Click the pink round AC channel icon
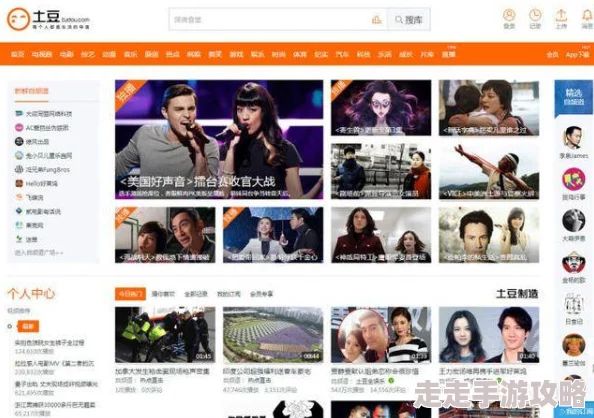Viewport: 594px width, 418px height. (x=19, y=128)
